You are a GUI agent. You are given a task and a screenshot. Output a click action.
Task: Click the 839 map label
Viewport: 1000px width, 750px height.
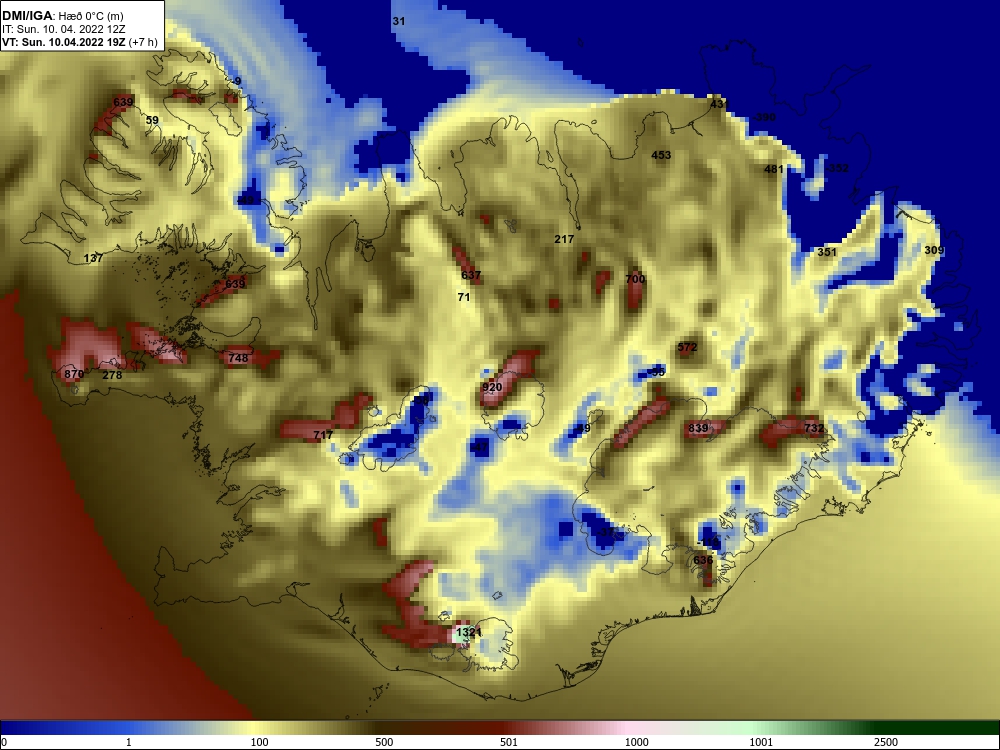pyautogui.click(x=698, y=428)
